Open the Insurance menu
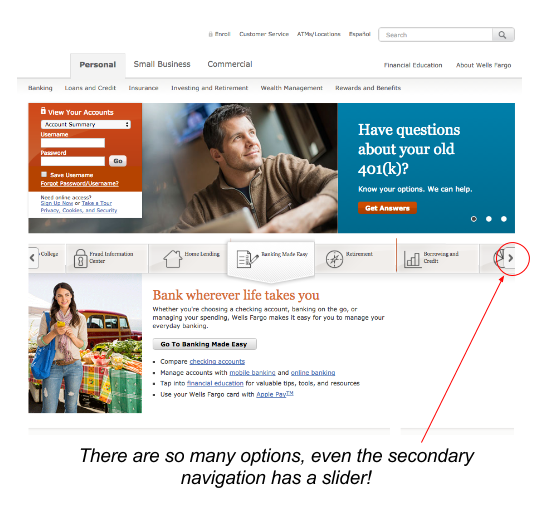The image size is (553, 507). [x=143, y=88]
